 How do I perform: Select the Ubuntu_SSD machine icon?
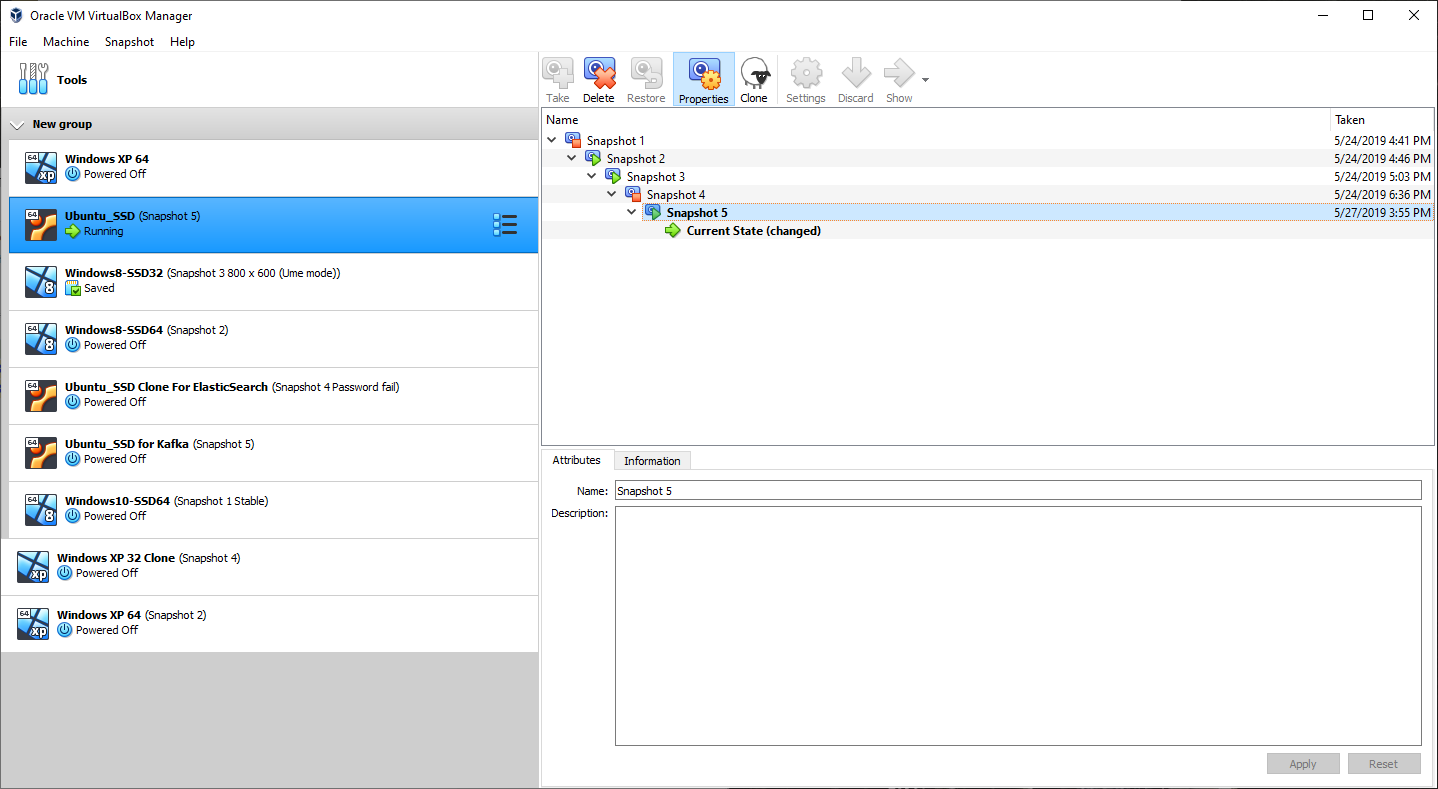click(x=41, y=224)
